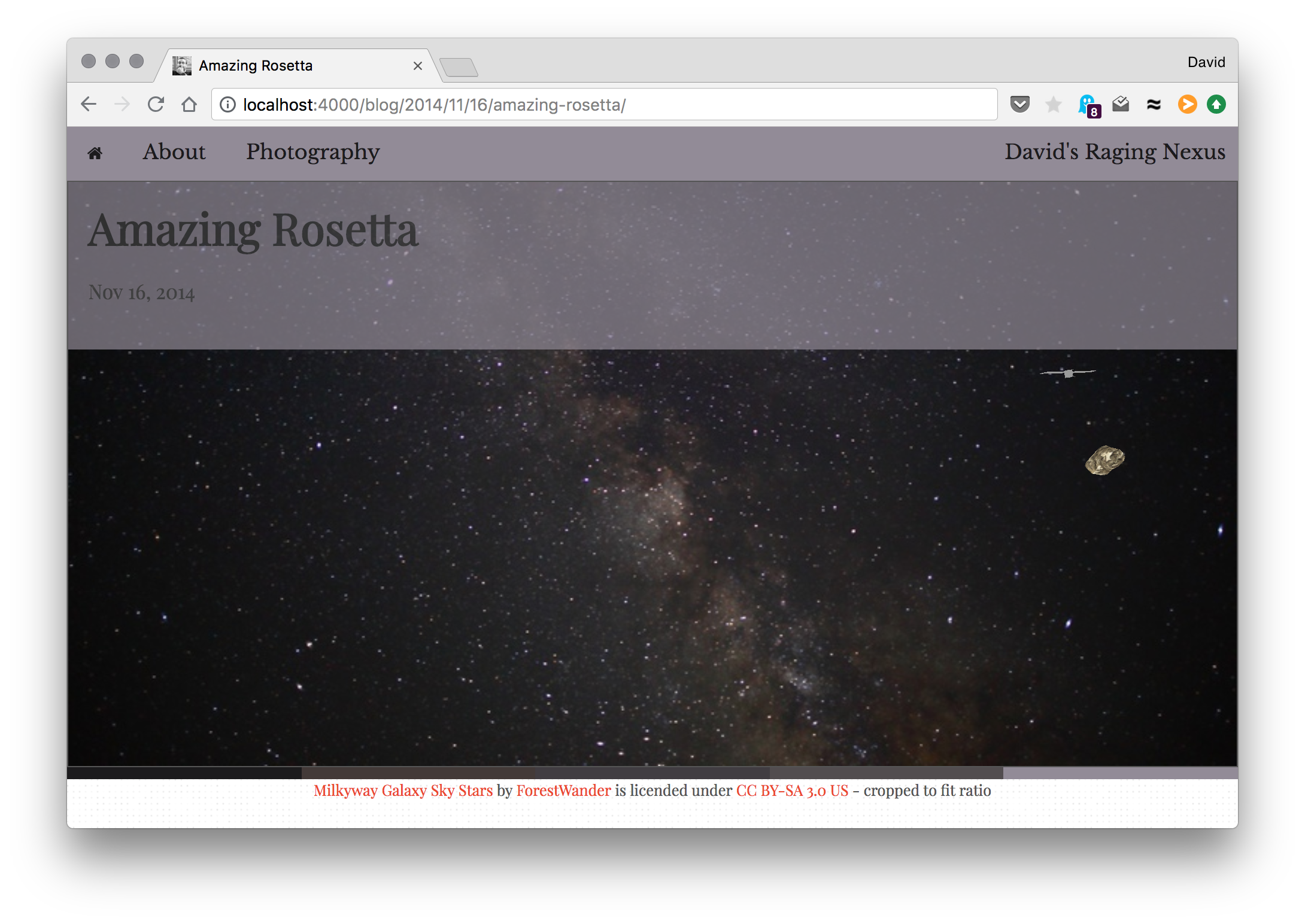Open the CC BY-SA 3.0 US license link
This screenshot has height=924, width=1305.
point(792,791)
